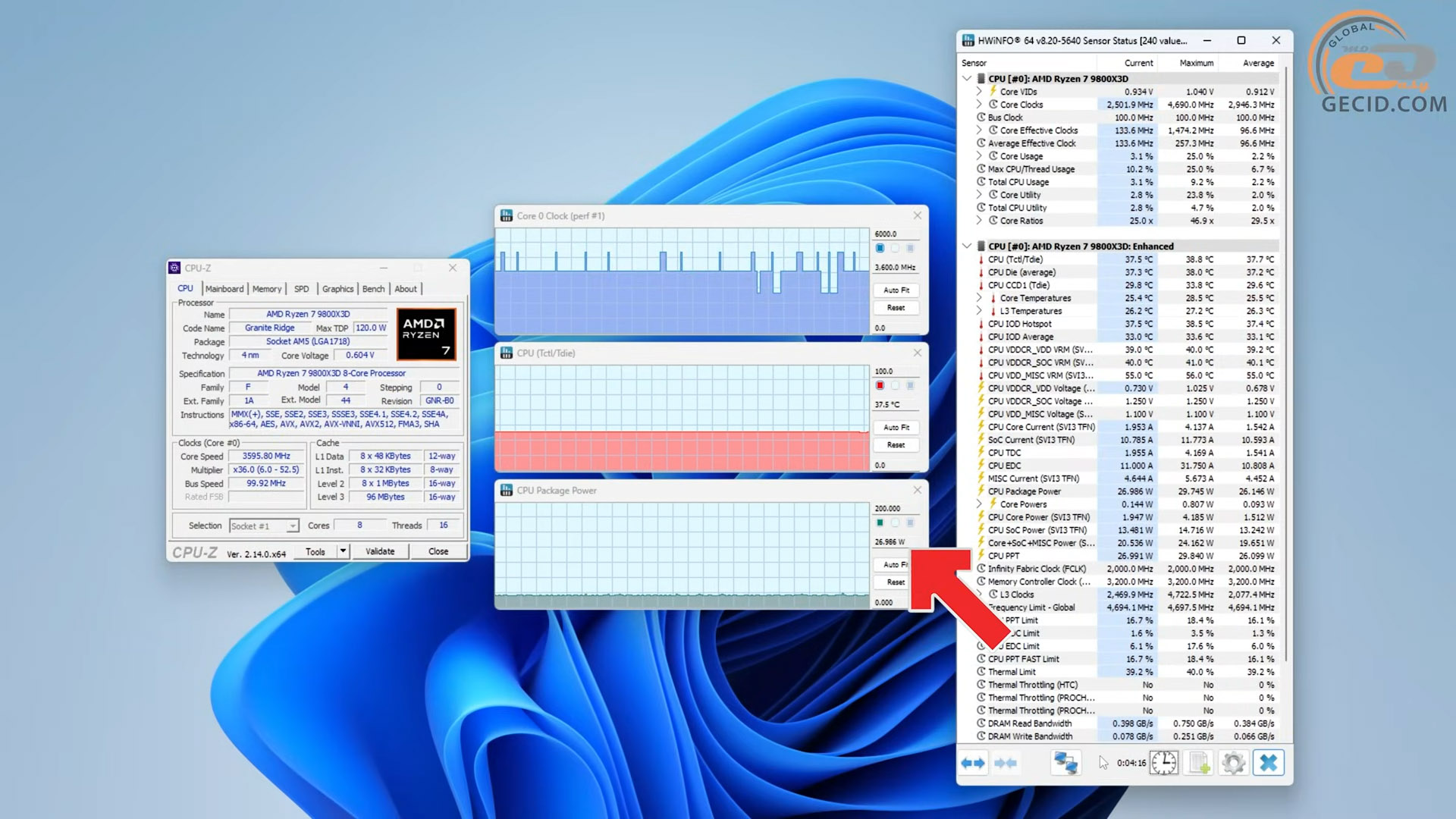Click the HWiNFO title bar app icon

[968, 40]
